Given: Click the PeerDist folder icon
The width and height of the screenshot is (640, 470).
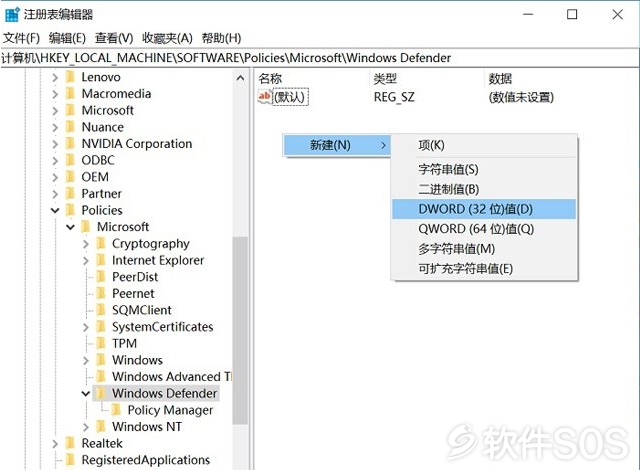Looking at the screenshot, I should (101, 277).
